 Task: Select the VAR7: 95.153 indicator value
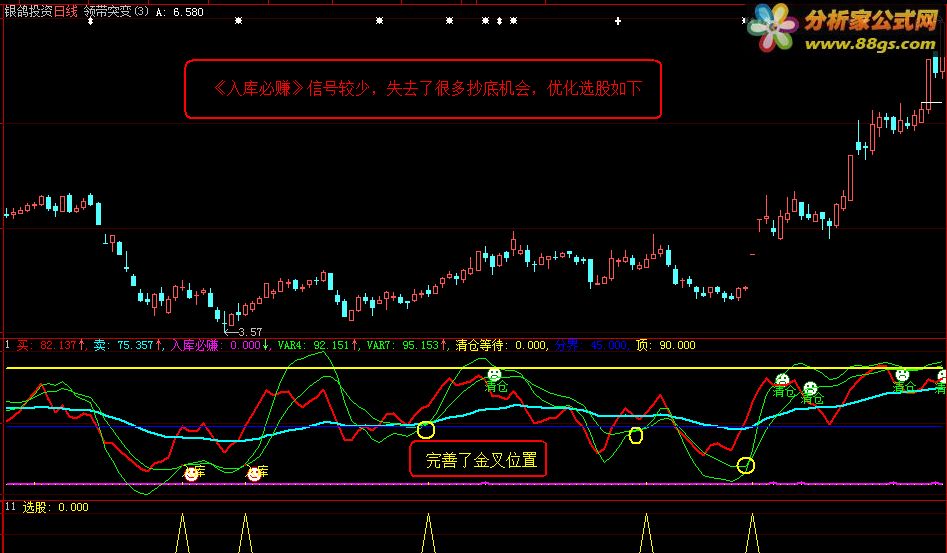[406, 345]
